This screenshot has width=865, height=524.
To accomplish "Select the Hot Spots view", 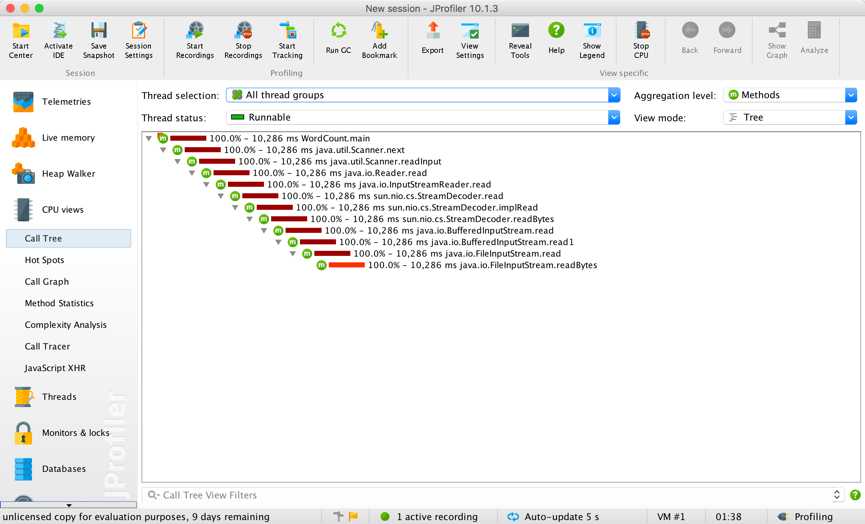I will point(44,260).
